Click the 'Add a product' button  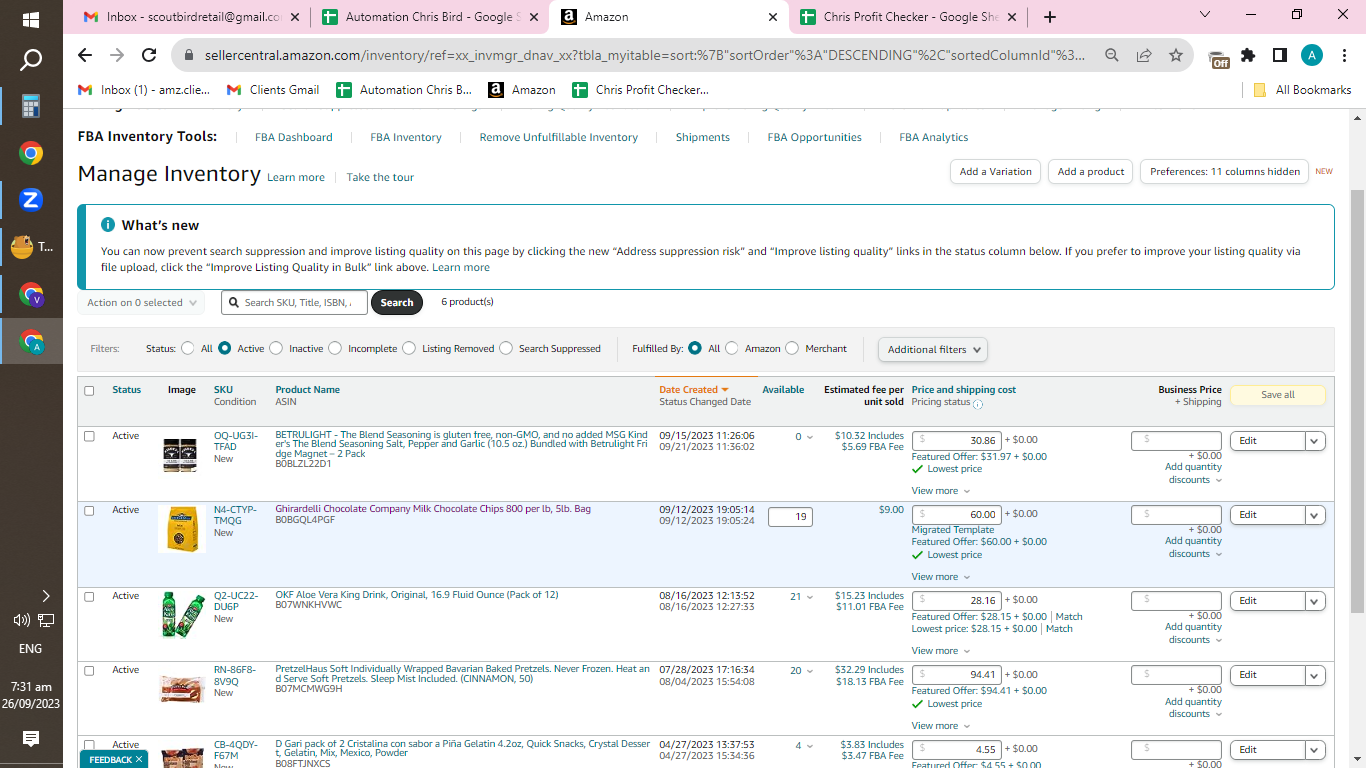pos(1091,172)
